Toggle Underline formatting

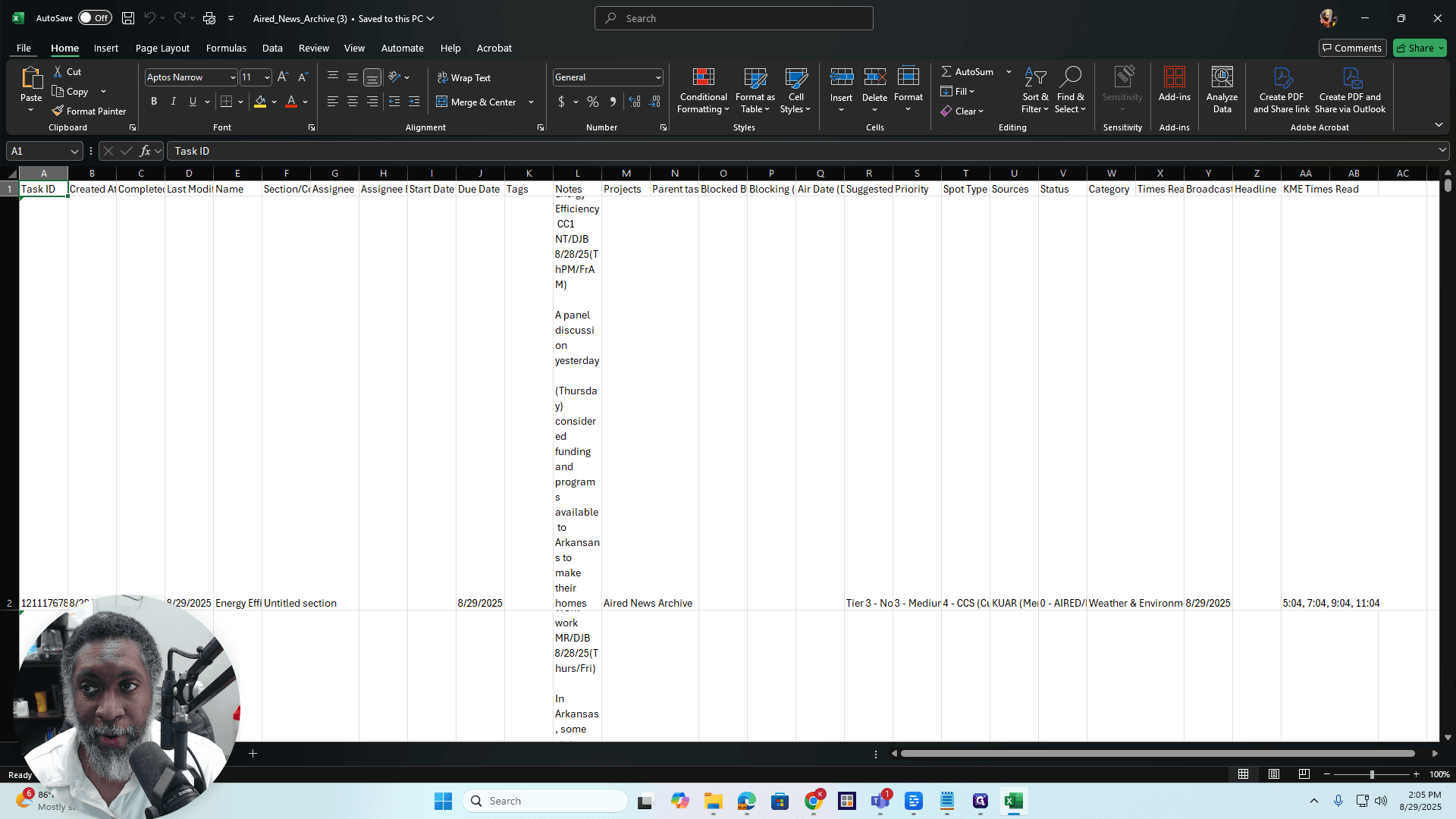tap(193, 102)
